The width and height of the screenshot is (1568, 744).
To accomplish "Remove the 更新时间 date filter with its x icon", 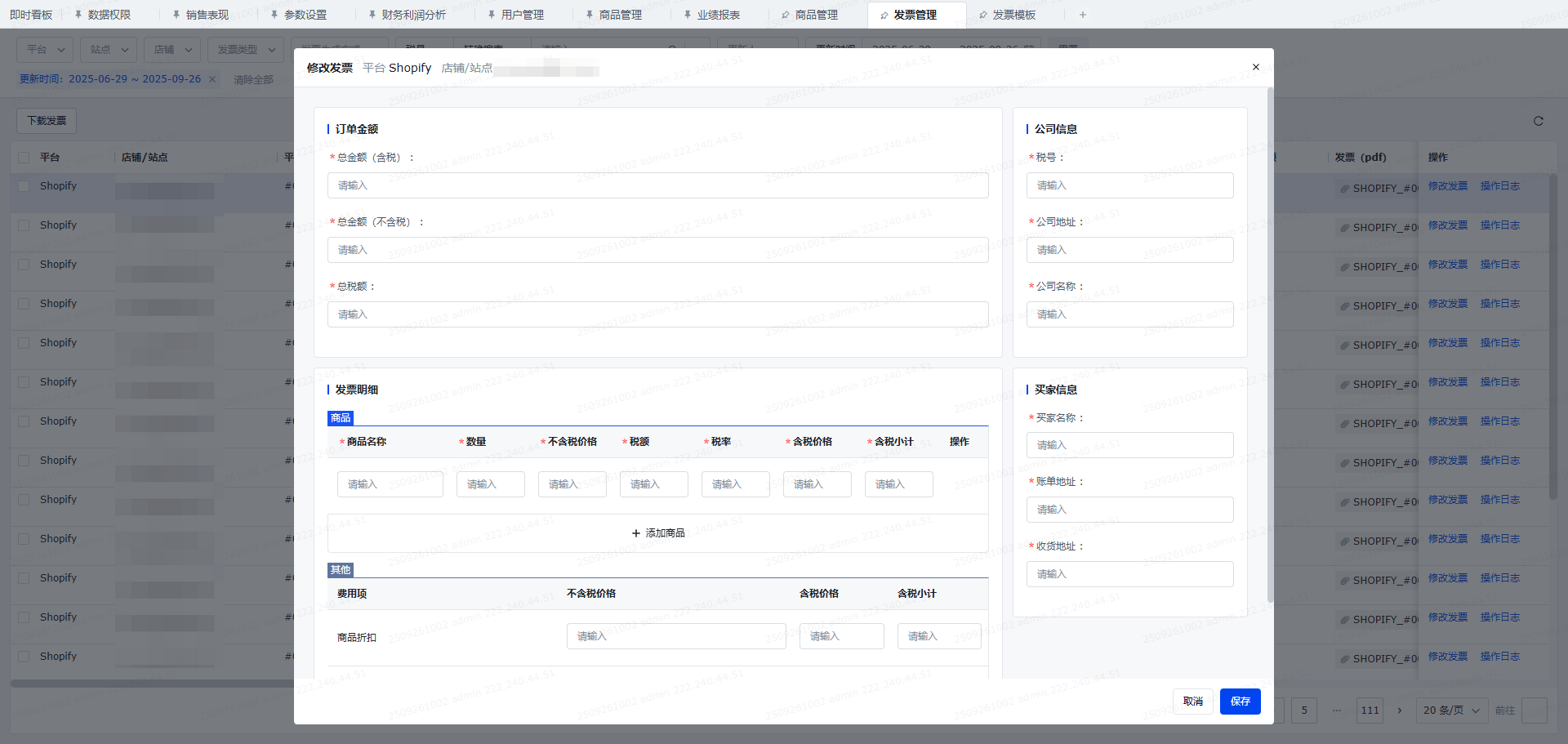I will pos(212,79).
